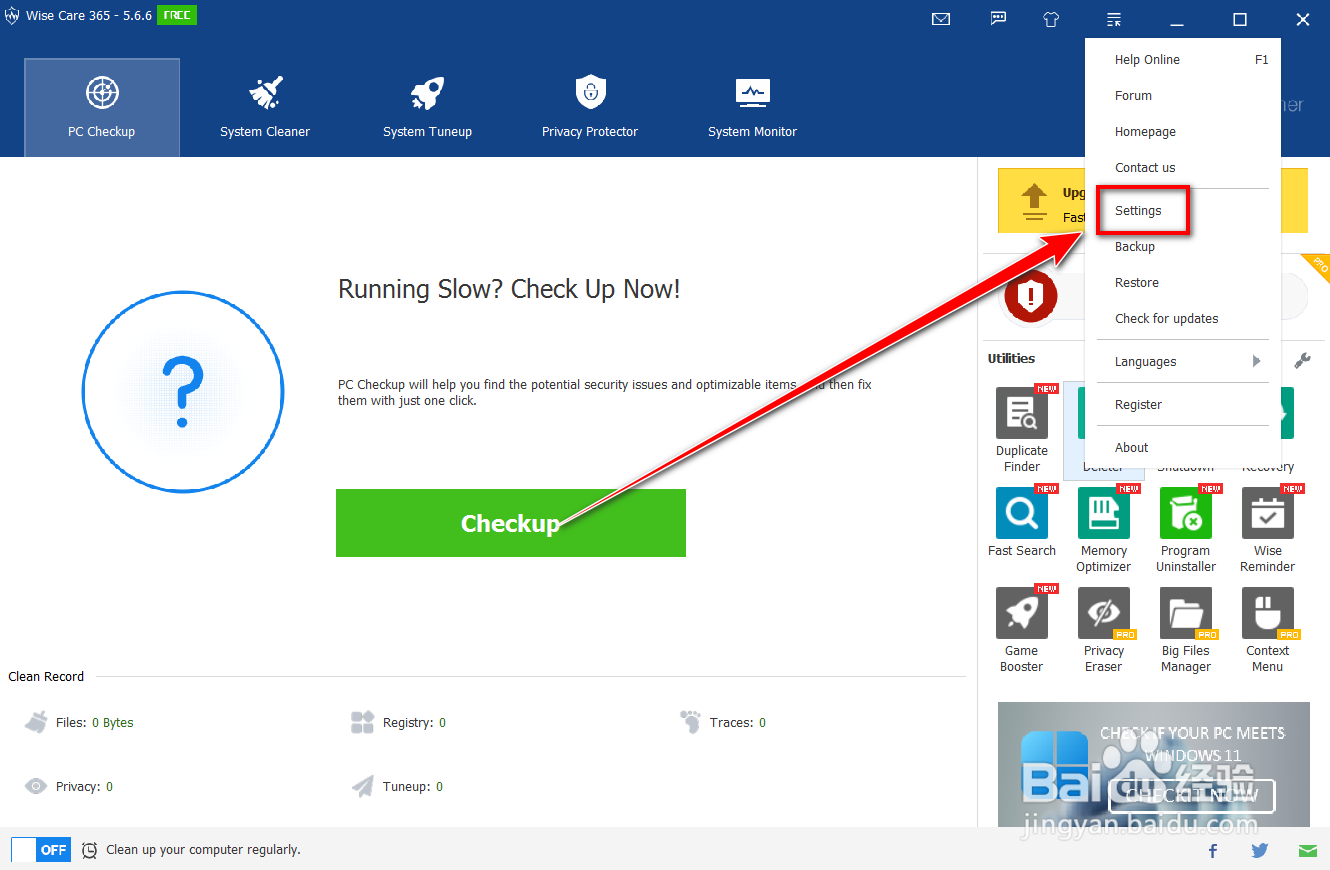1330x870 pixels.
Task: Toggle the main menu icon in title bar
Action: pyautogui.click(x=1114, y=19)
